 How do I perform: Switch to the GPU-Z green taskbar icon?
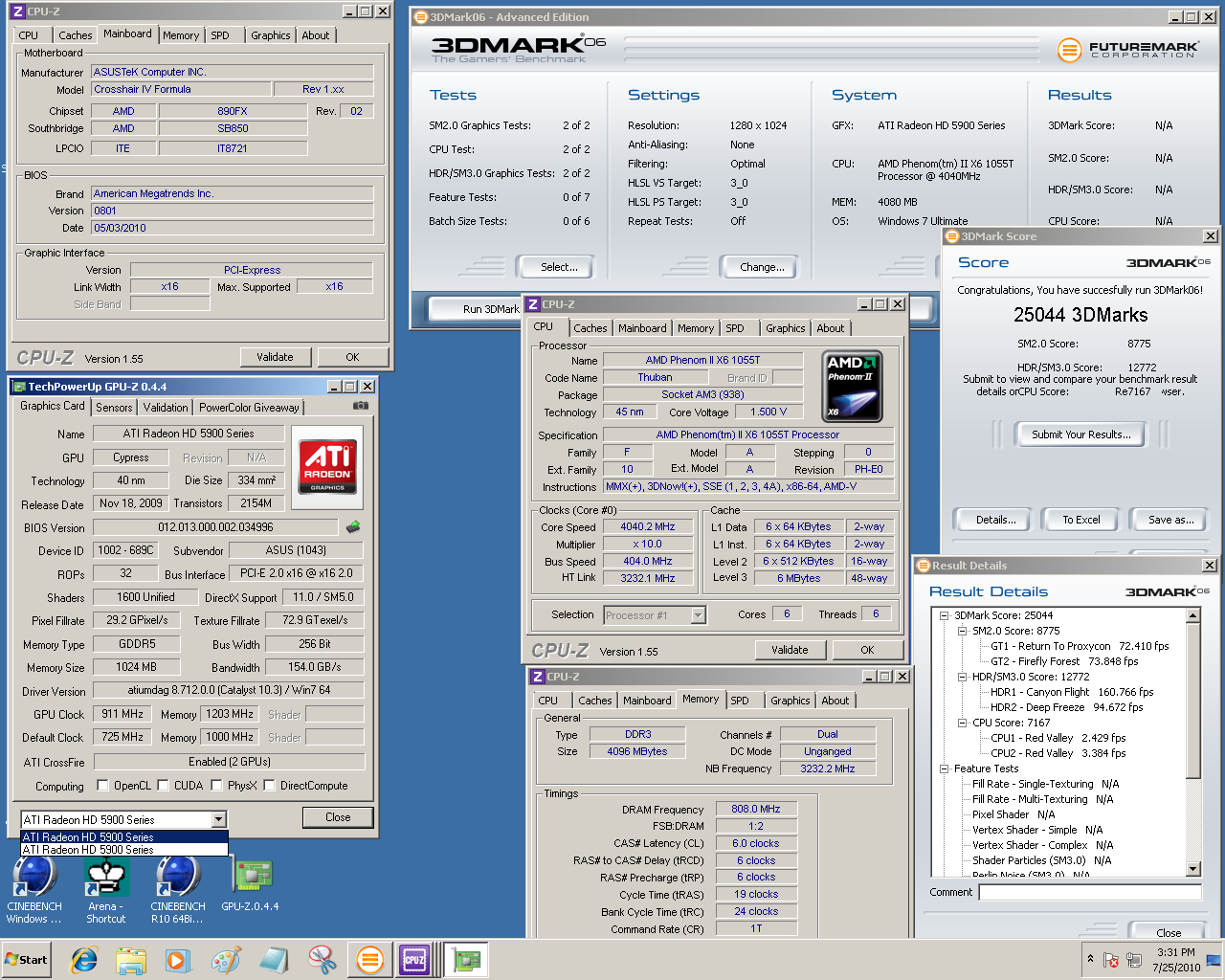[x=467, y=960]
